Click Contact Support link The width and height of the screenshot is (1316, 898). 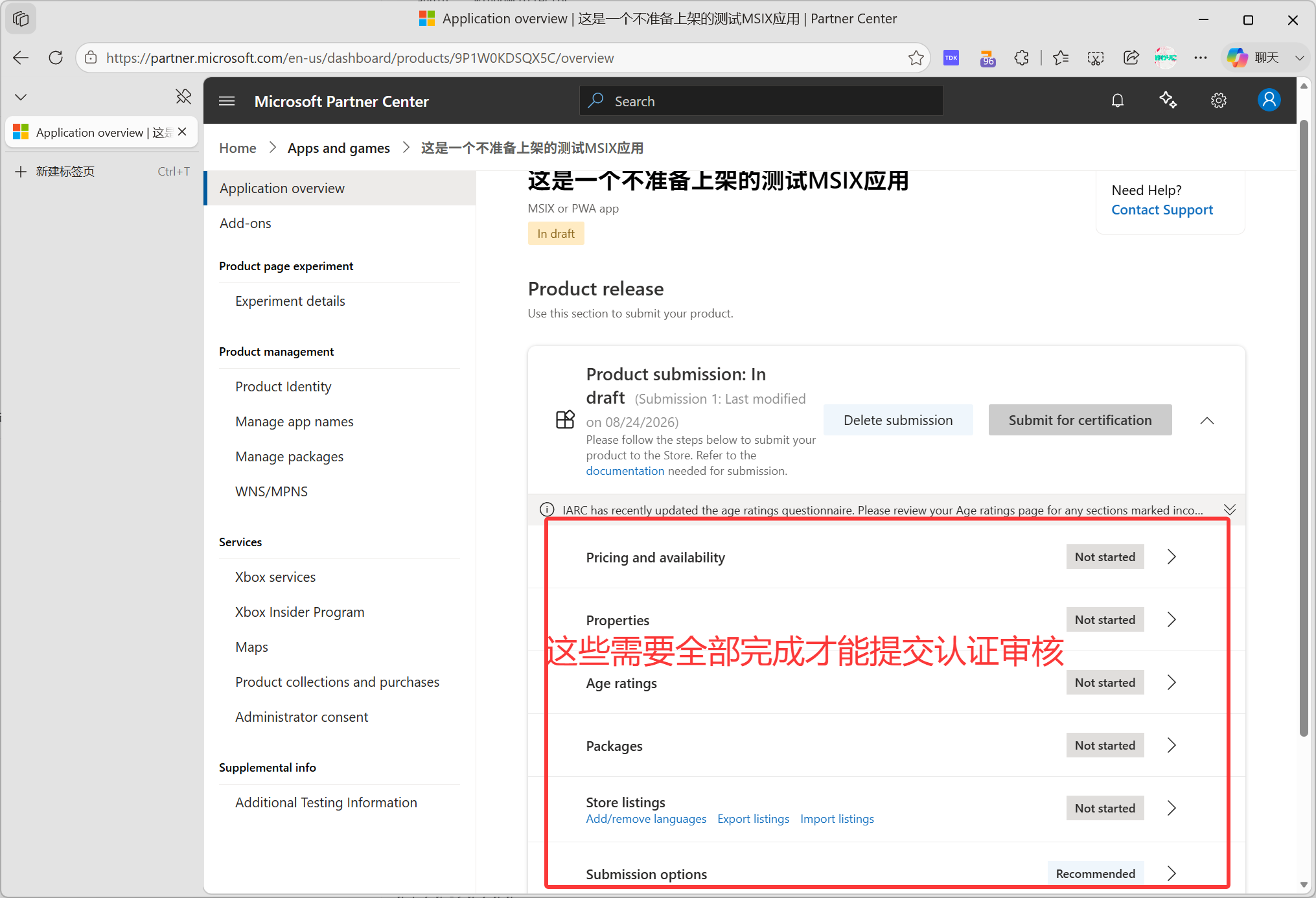click(1162, 209)
